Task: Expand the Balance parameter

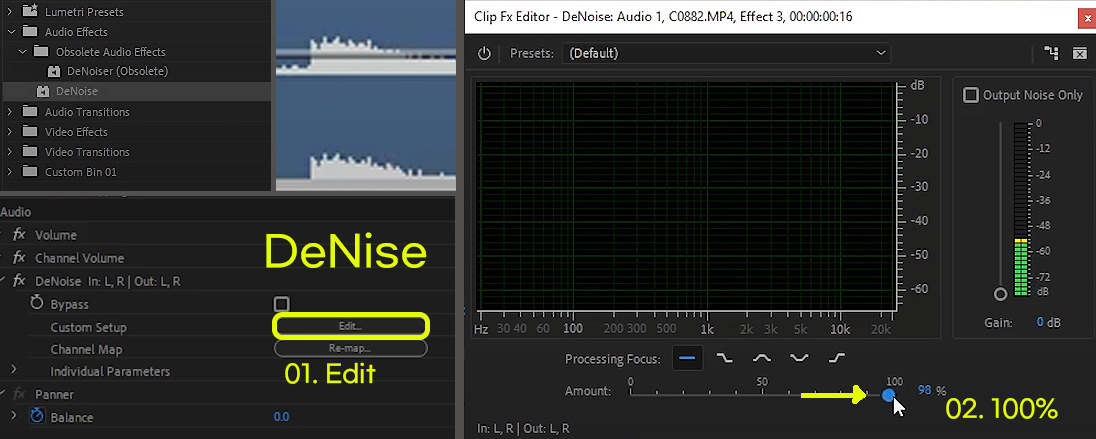Action: point(13,415)
